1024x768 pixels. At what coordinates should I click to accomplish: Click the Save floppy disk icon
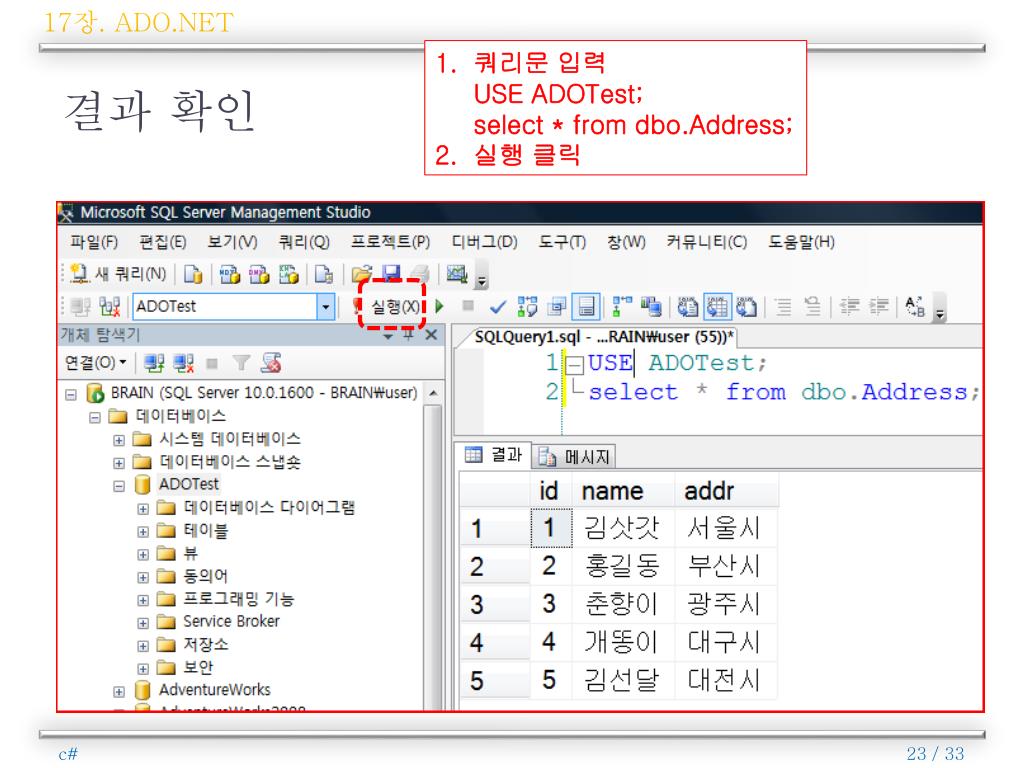(x=391, y=274)
